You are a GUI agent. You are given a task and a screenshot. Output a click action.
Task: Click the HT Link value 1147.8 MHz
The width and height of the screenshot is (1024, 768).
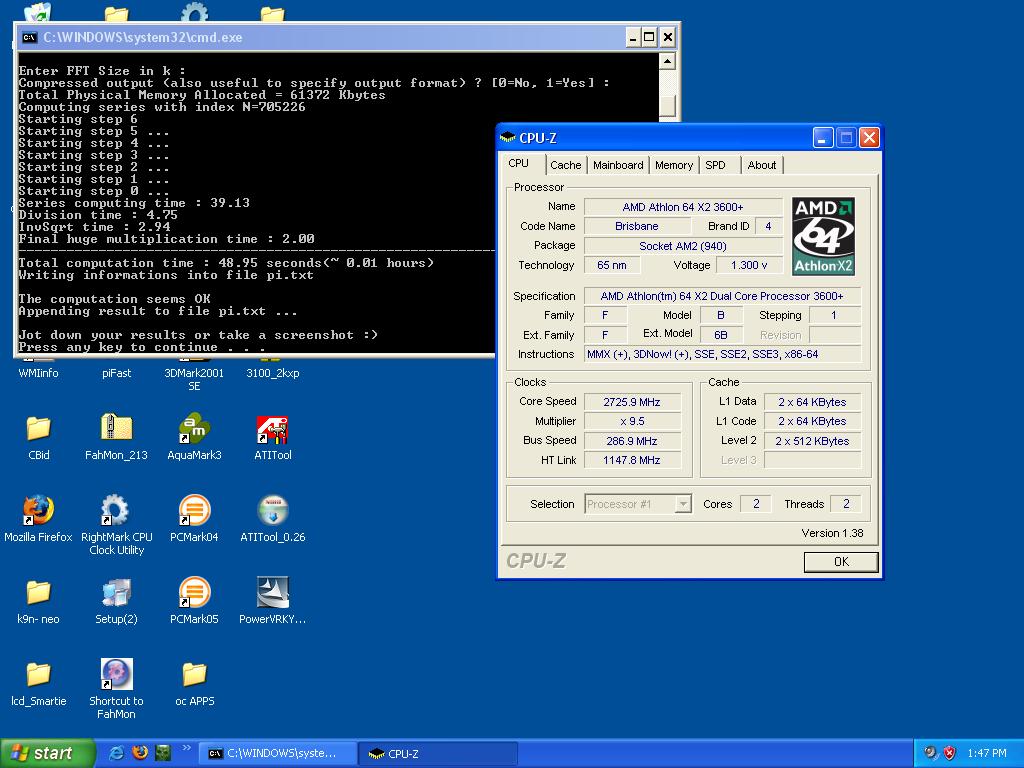632,460
